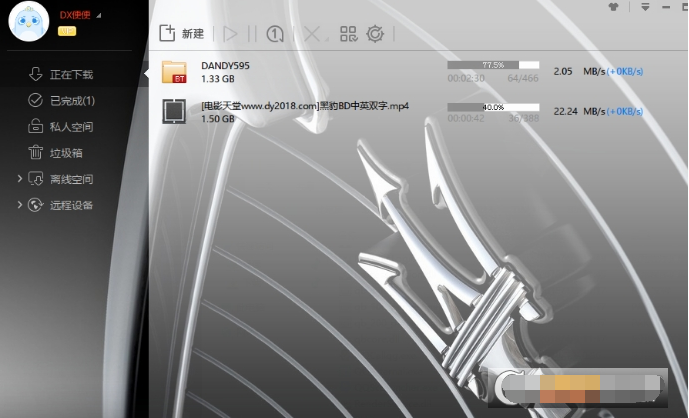Pause downloads with the pause icon
The width and height of the screenshot is (689, 418).
pos(252,34)
